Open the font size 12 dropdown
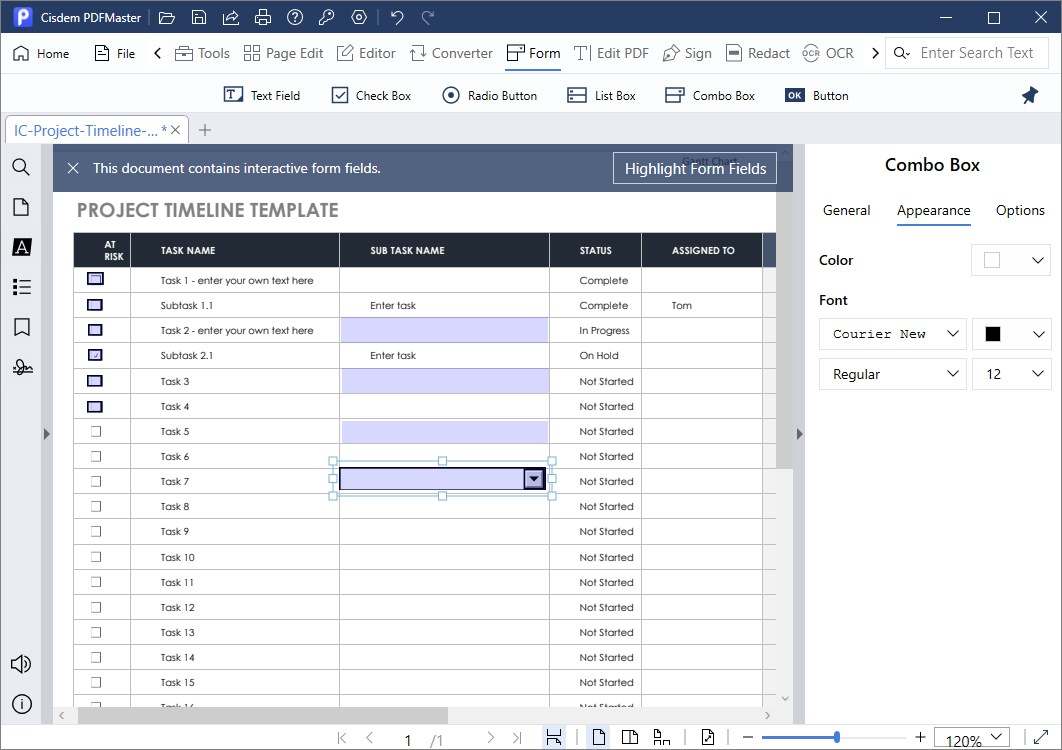The height and width of the screenshot is (750, 1062). pos(1011,374)
